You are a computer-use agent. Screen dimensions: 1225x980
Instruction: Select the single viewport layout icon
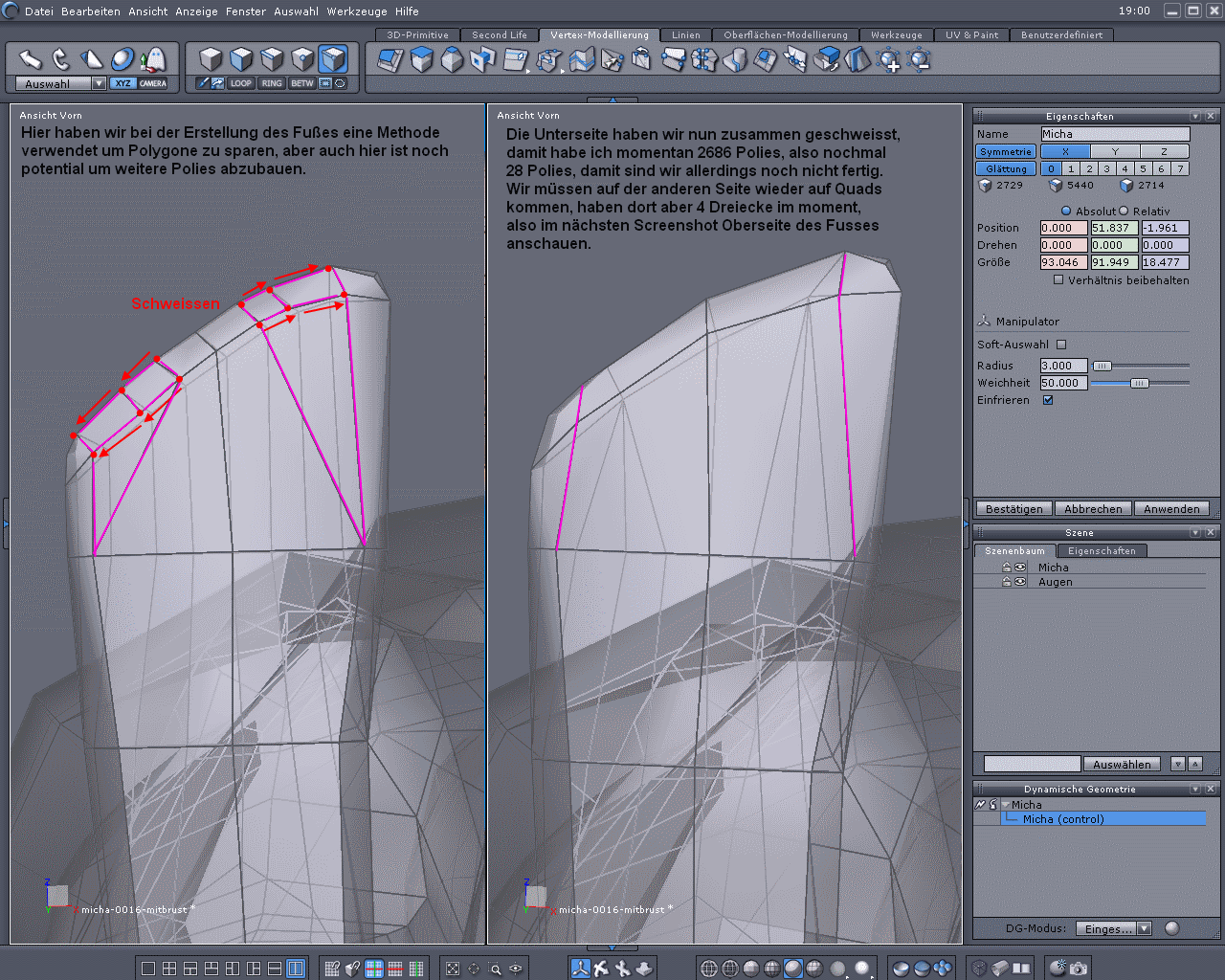pos(148,969)
